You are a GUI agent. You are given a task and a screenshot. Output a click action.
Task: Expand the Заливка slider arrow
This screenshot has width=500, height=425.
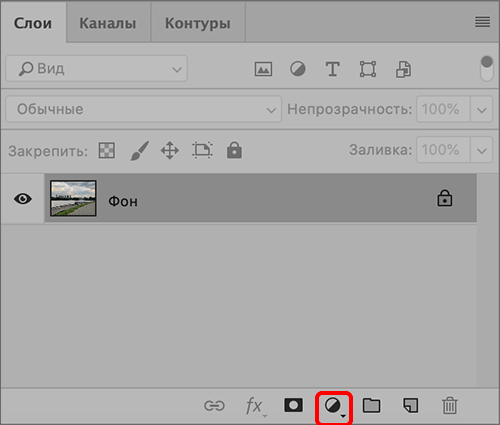coord(481,150)
